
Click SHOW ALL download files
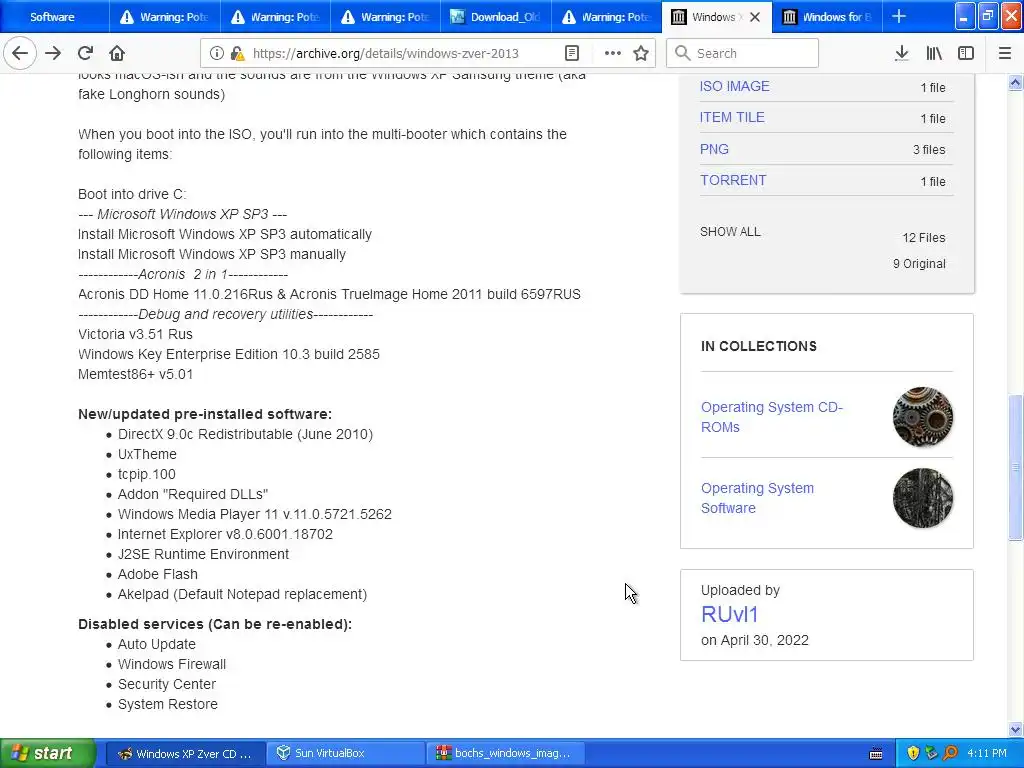pyautogui.click(x=730, y=232)
